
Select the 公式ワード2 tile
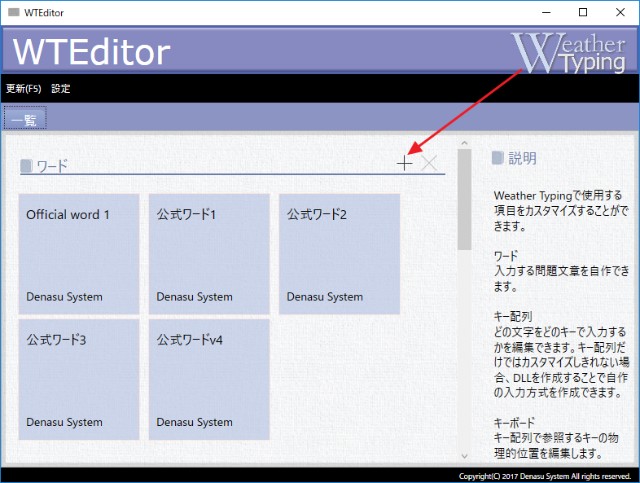(x=339, y=254)
